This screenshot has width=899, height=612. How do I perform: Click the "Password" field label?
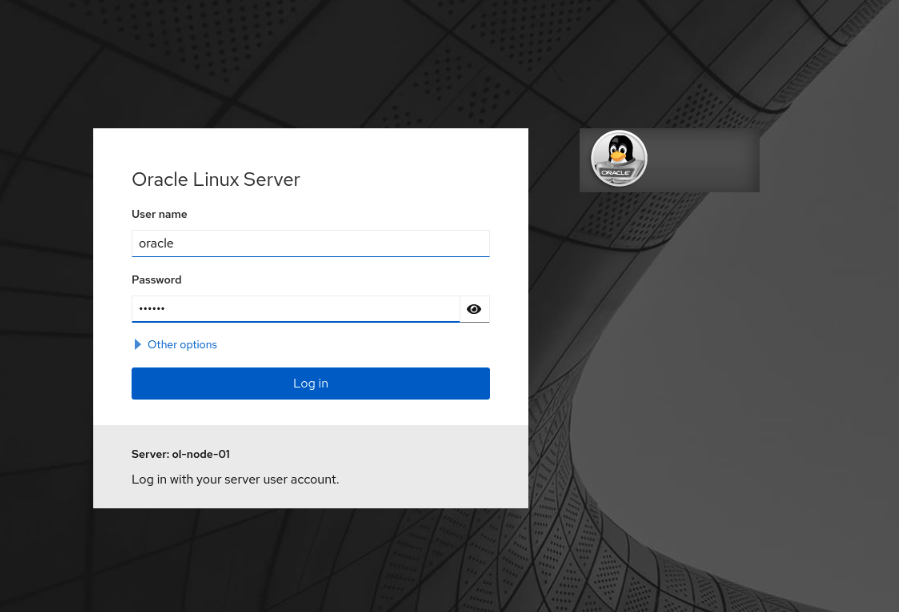click(x=156, y=280)
